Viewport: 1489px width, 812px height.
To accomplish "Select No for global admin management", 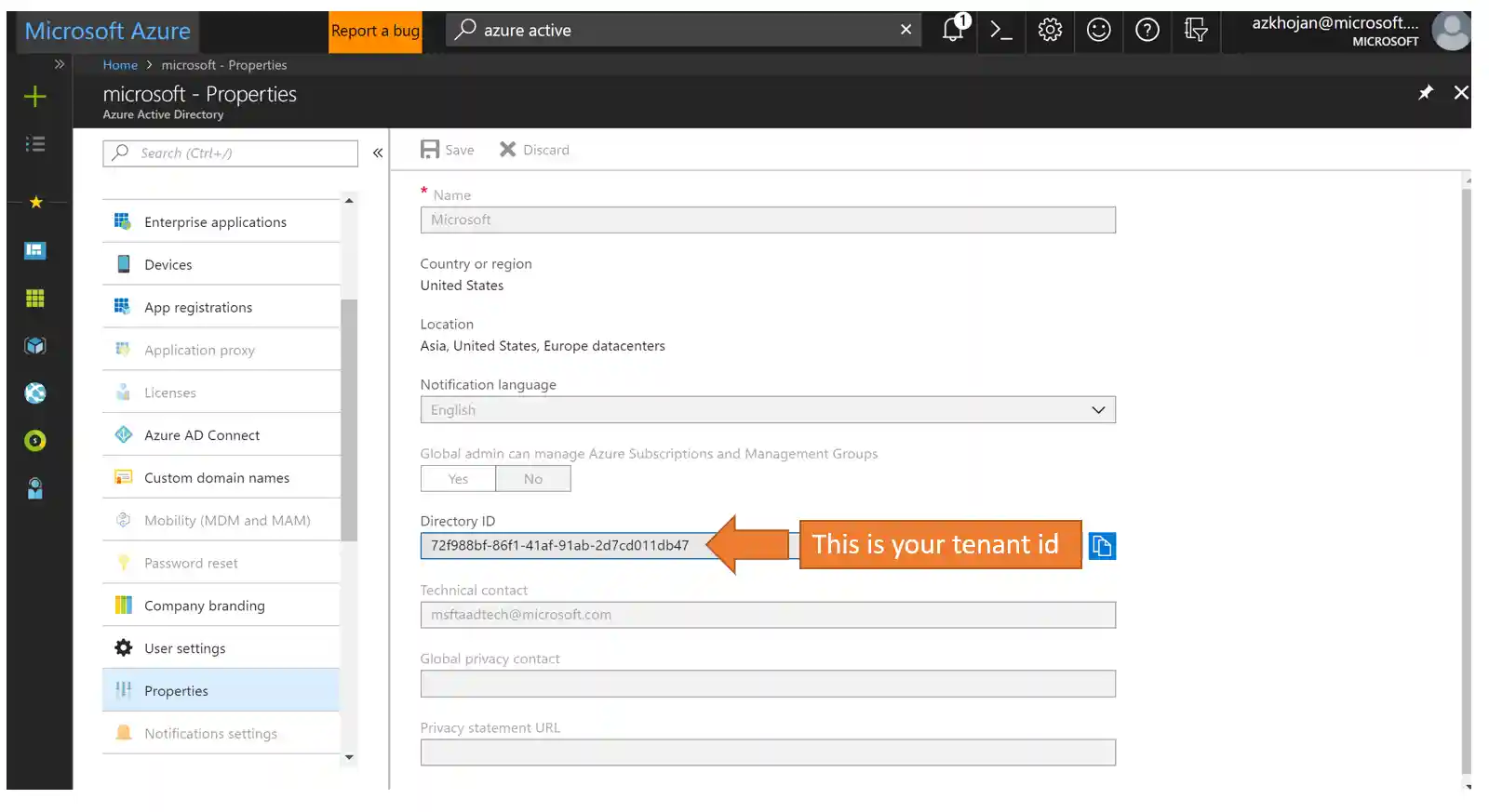I will point(533,479).
